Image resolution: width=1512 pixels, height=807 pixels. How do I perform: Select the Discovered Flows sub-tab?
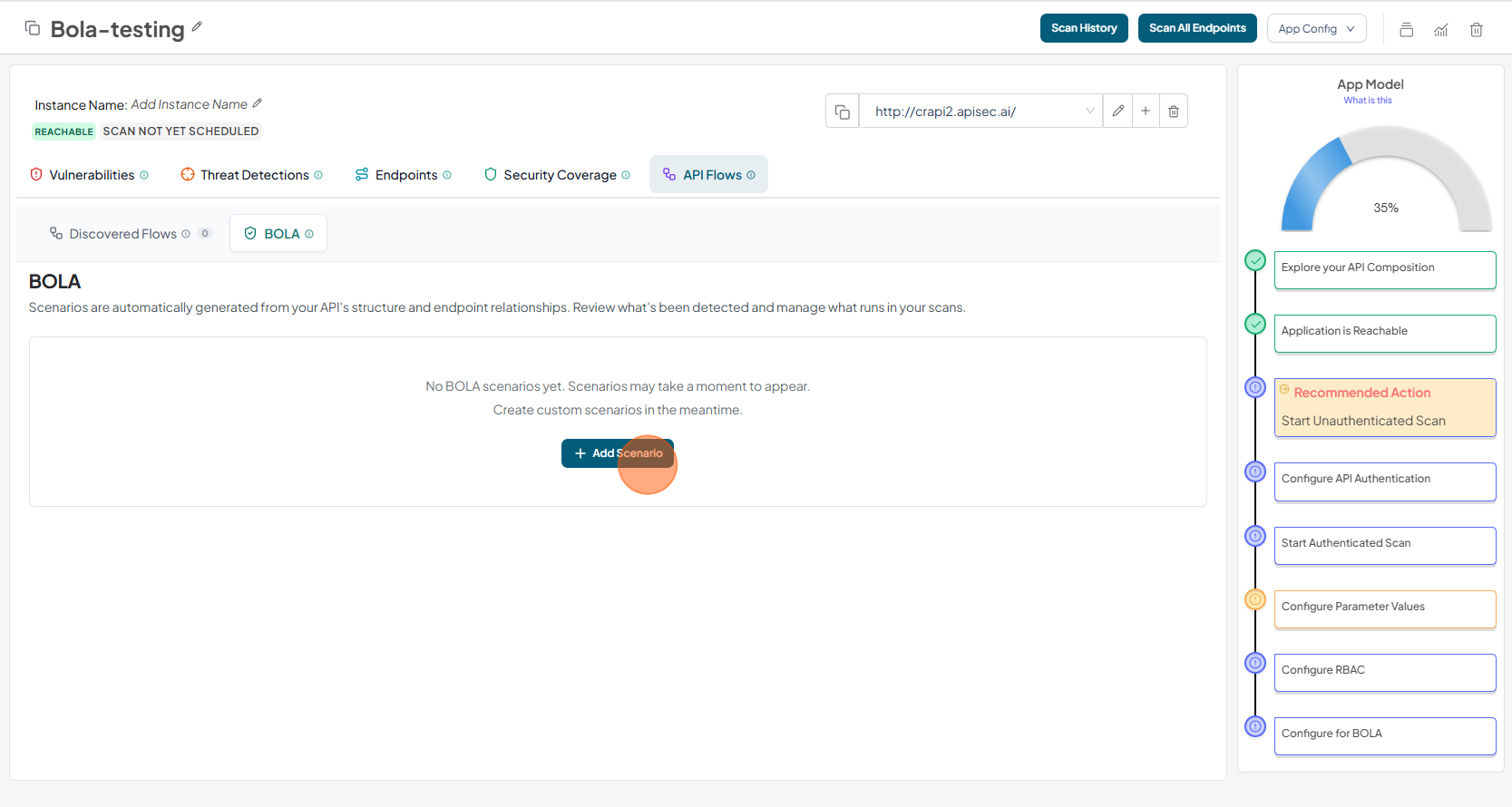(x=122, y=234)
